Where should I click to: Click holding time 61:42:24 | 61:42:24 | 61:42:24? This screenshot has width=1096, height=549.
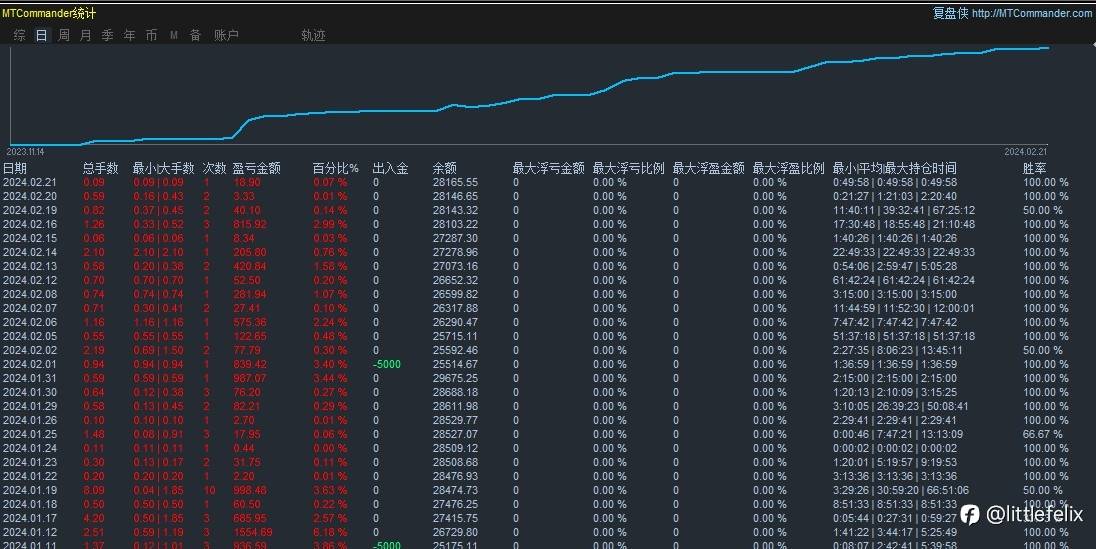click(904, 280)
